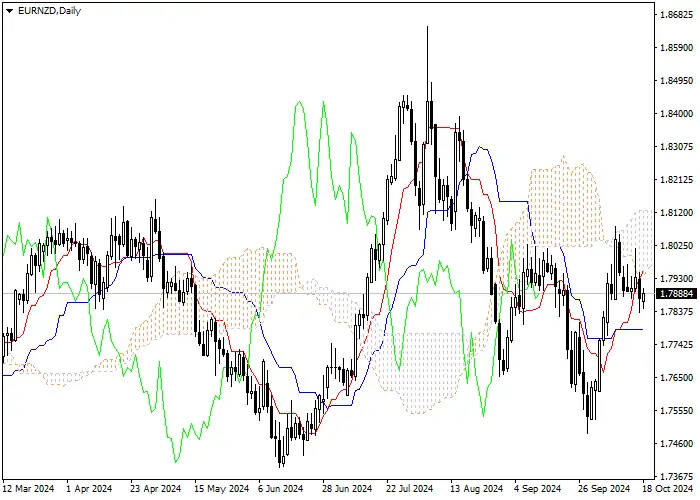Open the chart menu triangle beside EURNZD
Image resolution: width=700 pixels, height=500 pixels.
point(9,11)
